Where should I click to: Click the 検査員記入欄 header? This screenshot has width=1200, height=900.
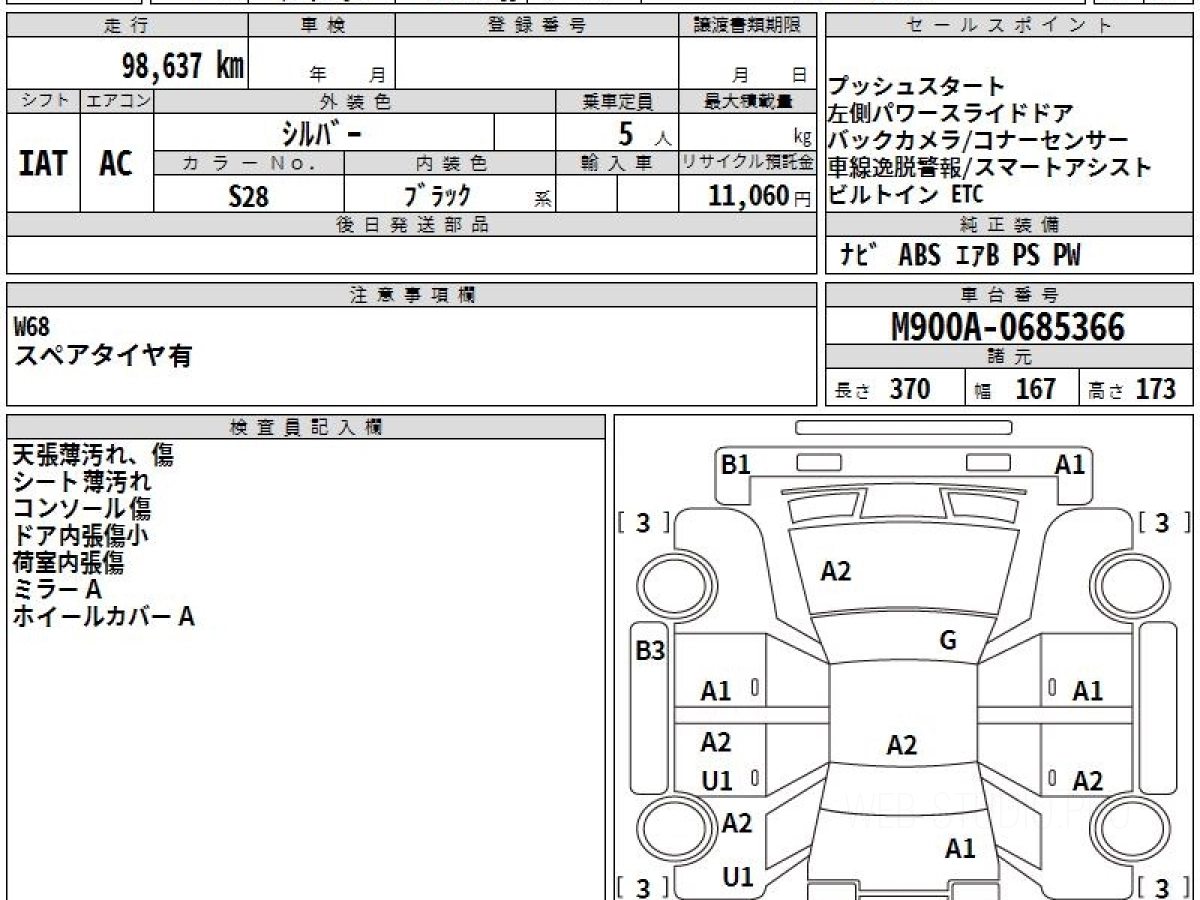[306, 427]
